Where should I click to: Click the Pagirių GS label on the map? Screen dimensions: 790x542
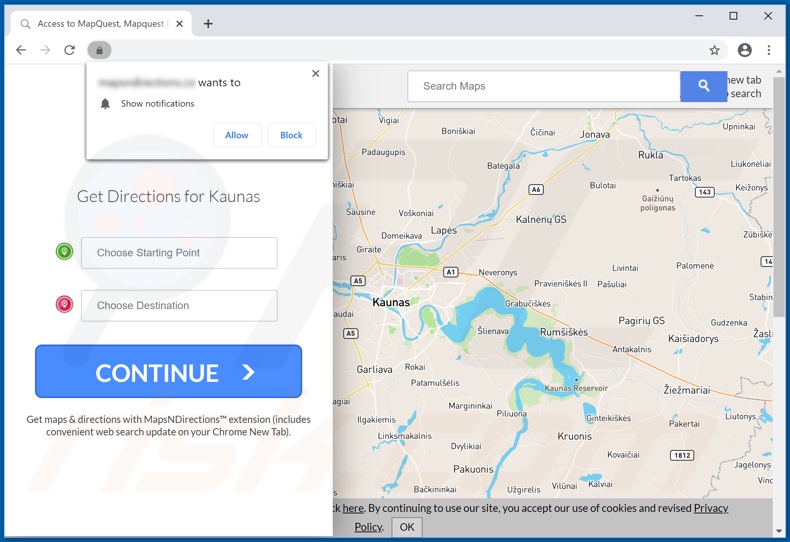[x=641, y=320]
